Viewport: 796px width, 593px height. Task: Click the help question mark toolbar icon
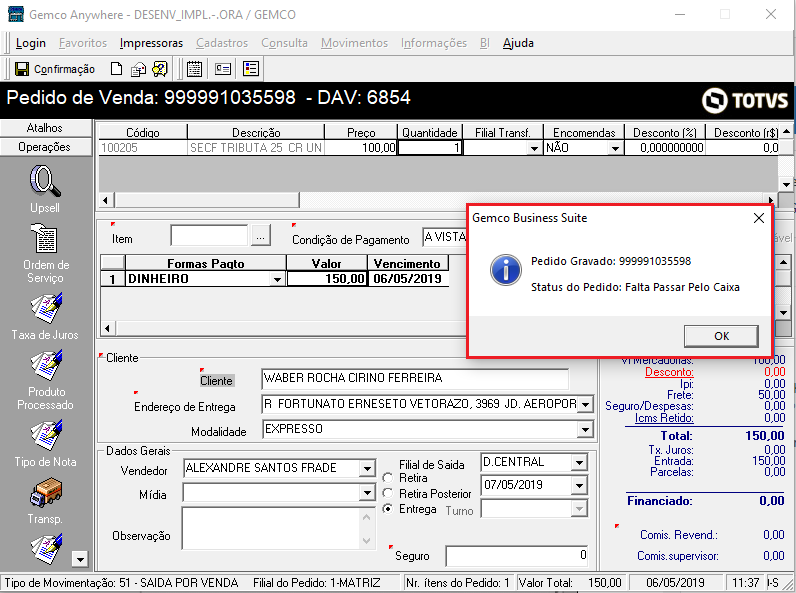pos(160,69)
